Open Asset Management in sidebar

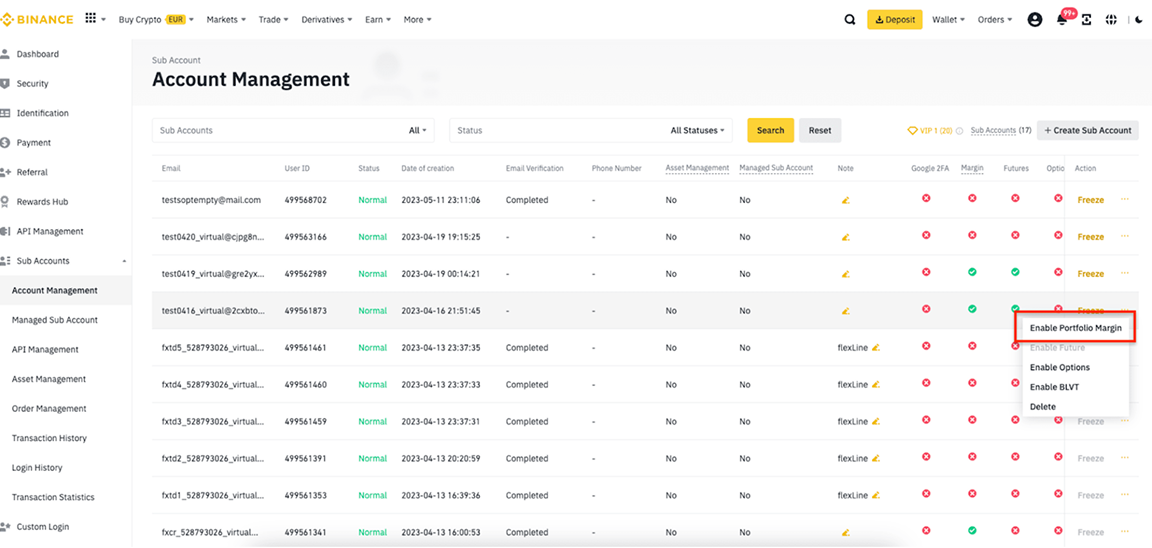pyautogui.click(x=48, y=379)
